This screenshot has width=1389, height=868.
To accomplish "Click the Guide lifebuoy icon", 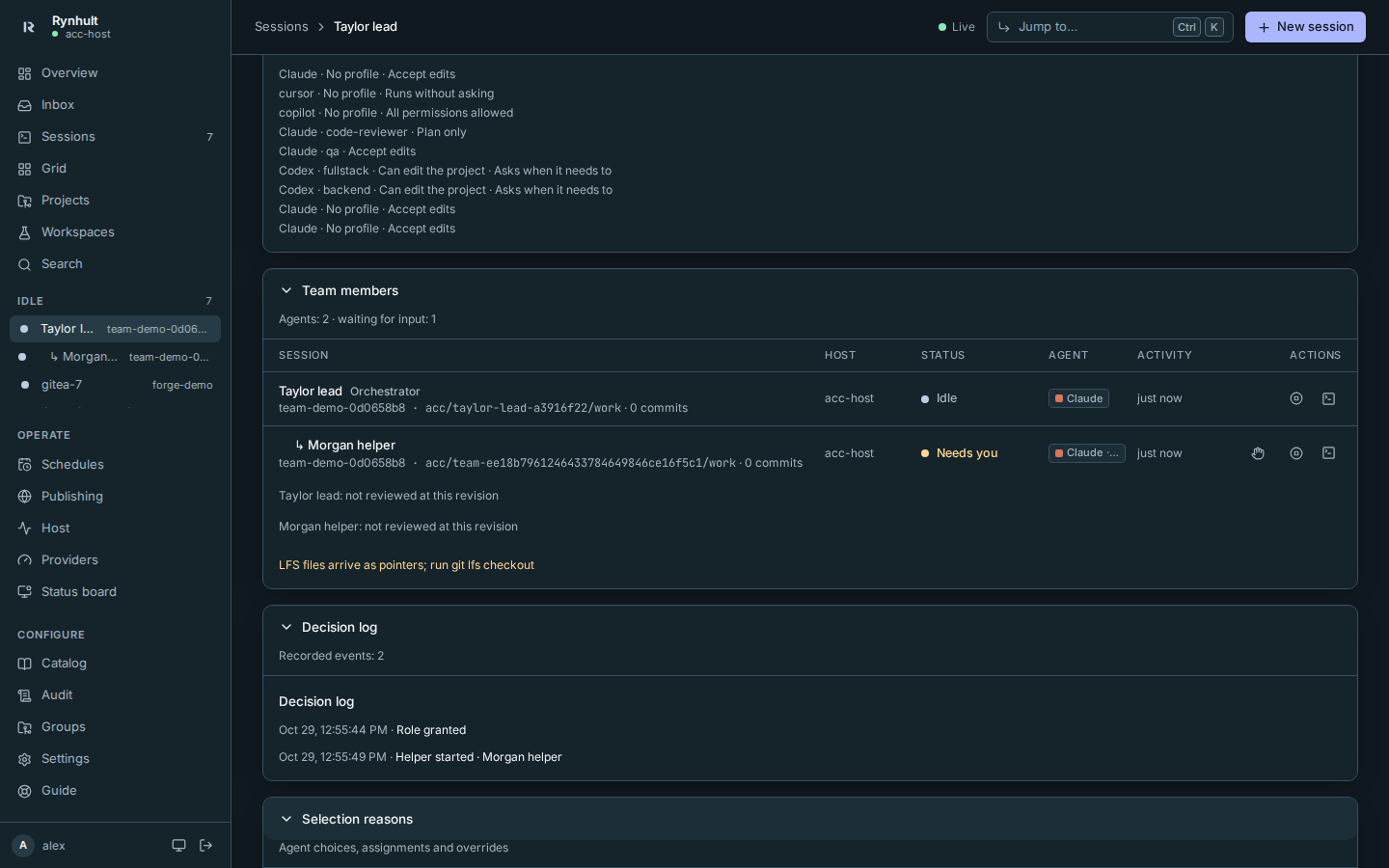I will tap(25, 791).
